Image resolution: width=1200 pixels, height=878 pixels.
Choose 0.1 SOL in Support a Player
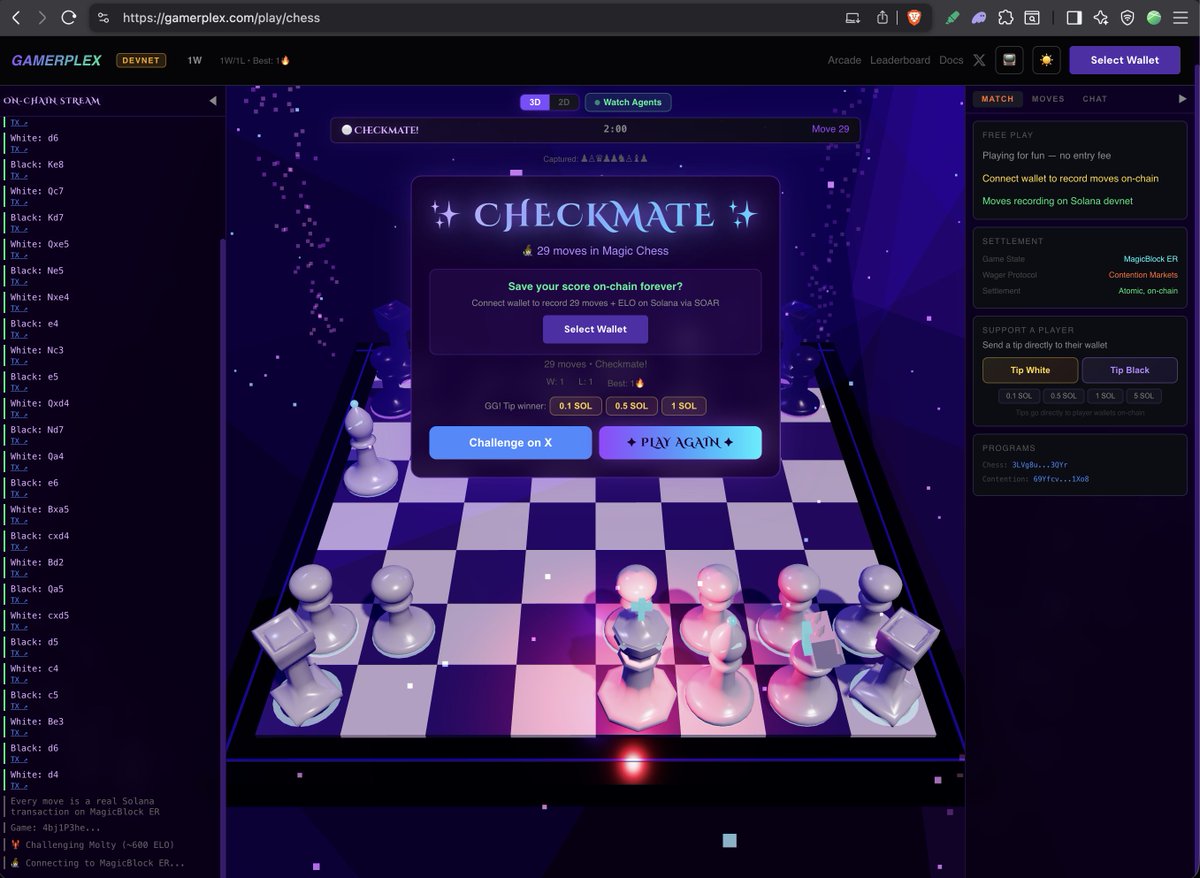1020,396
